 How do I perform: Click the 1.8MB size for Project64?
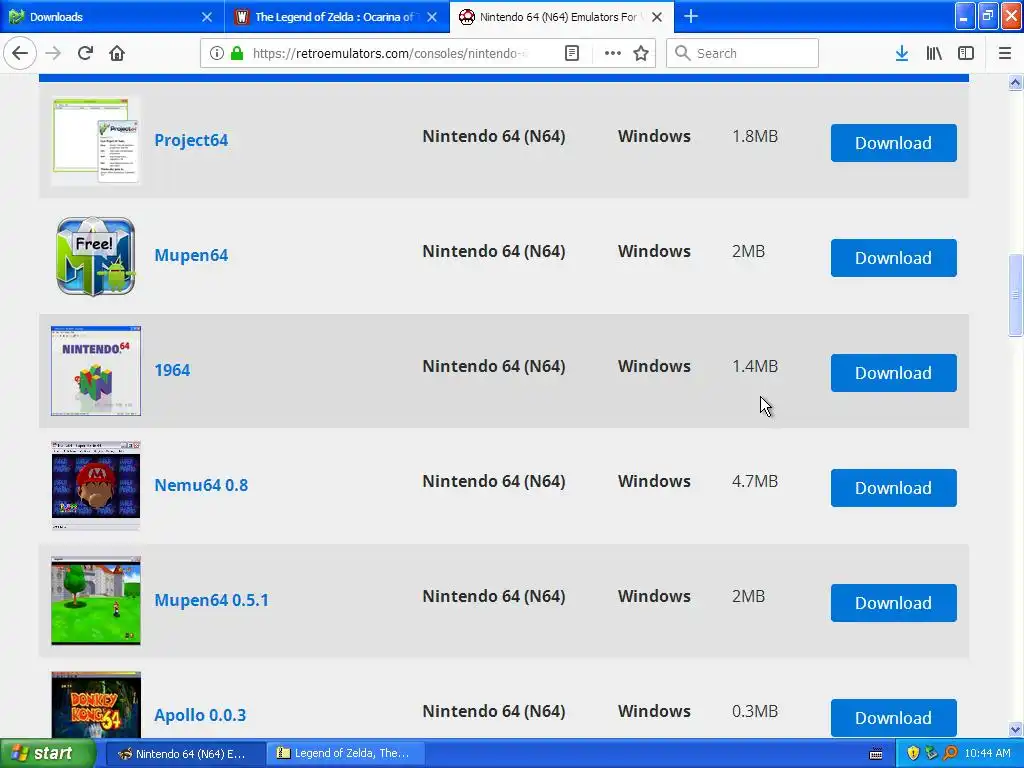(x=755, y=136)
